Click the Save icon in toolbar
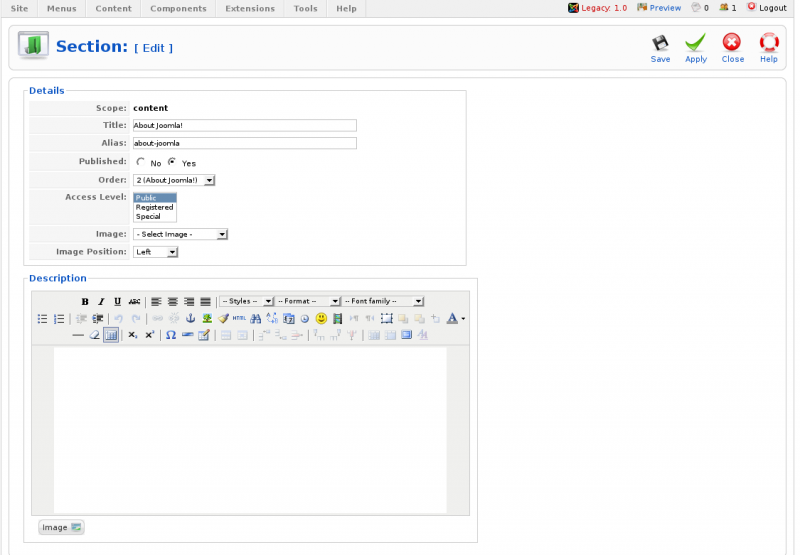 (x=660, y=47)
